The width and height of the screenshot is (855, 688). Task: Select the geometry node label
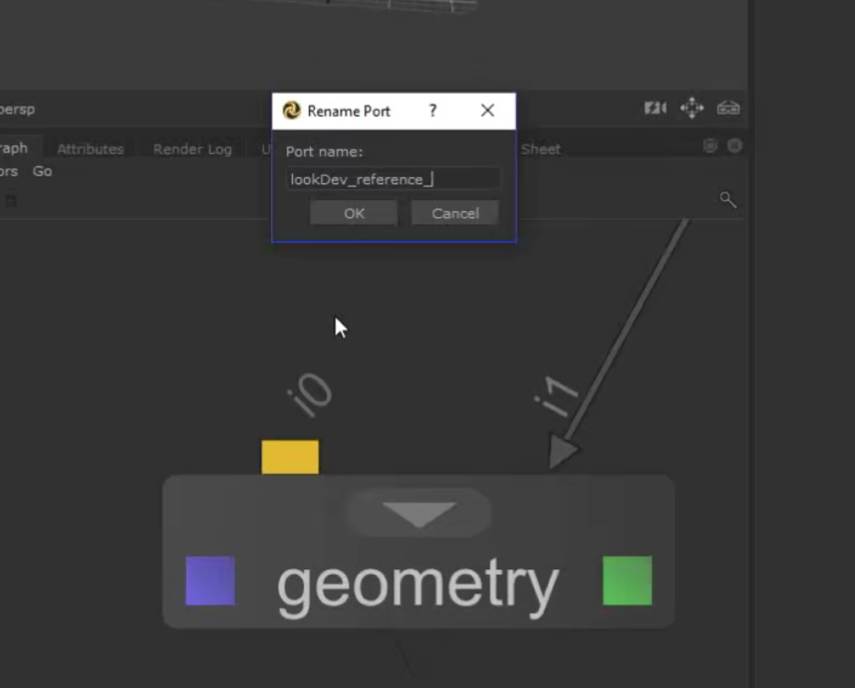coord(417,586)
